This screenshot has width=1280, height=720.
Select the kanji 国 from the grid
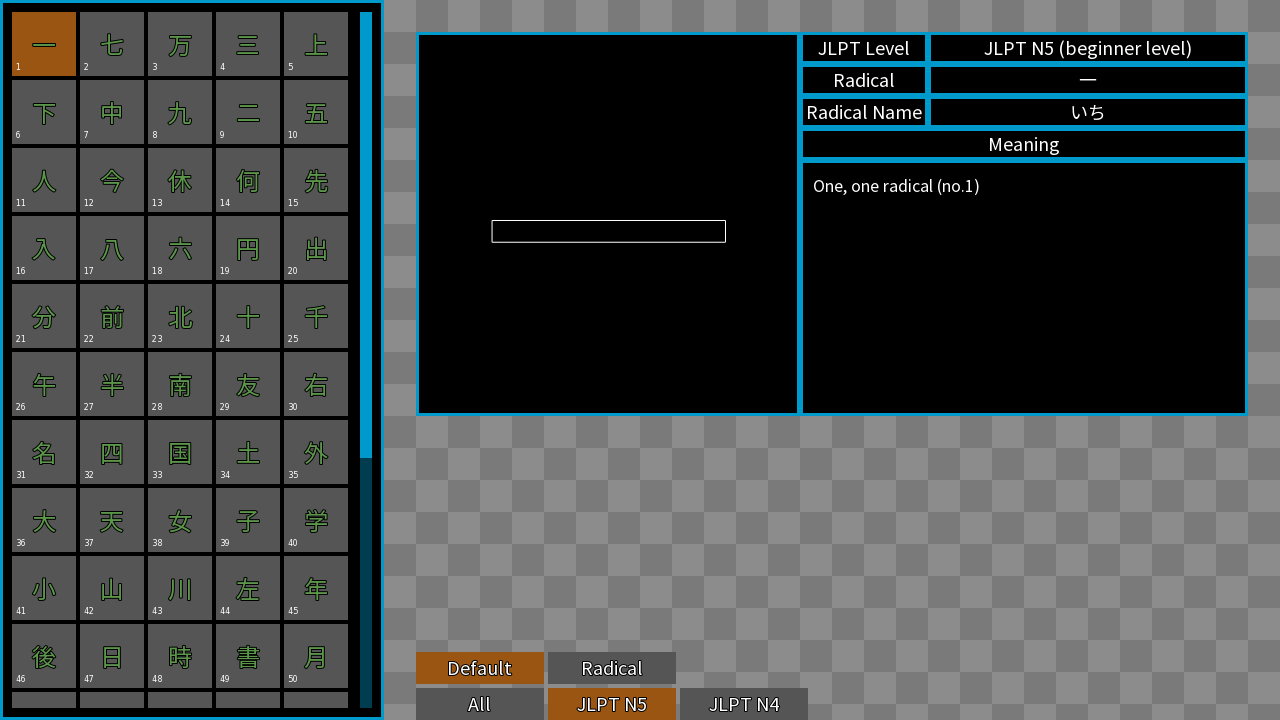coord(180,452)
